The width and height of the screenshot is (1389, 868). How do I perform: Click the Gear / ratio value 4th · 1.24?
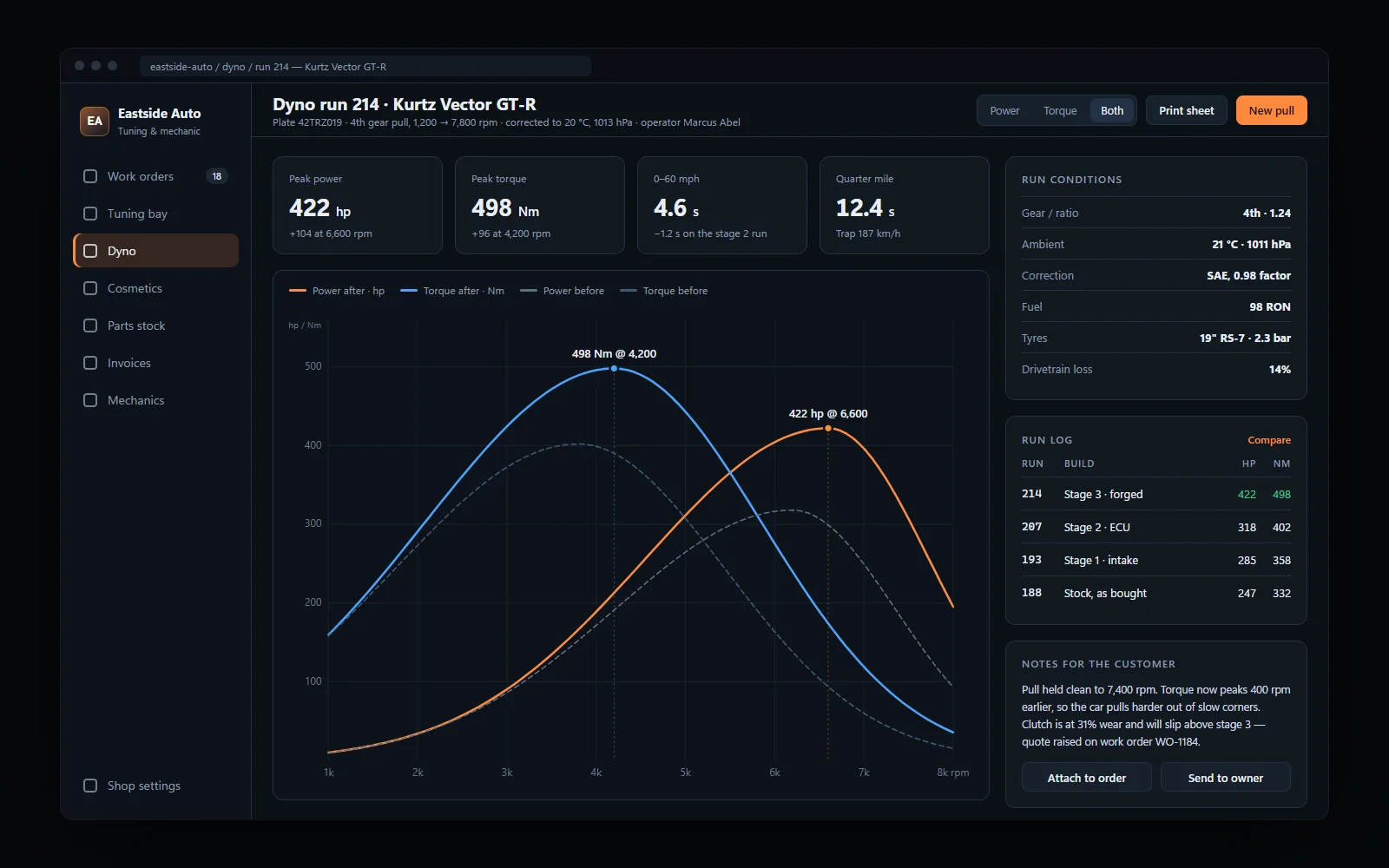(x=1267, y=213)
